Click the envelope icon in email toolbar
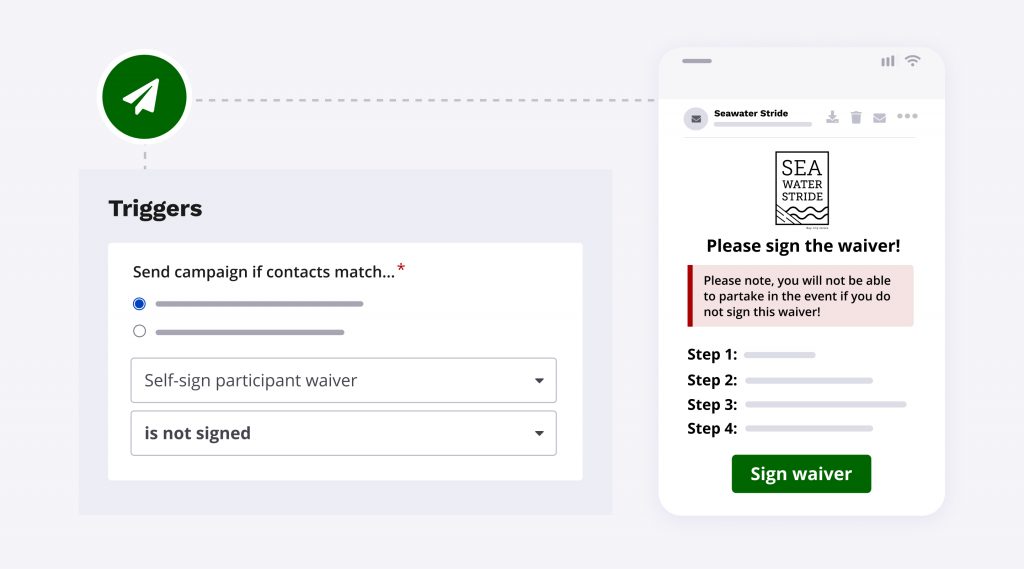This screenshot has width=1024, height=569. [879, 117]
